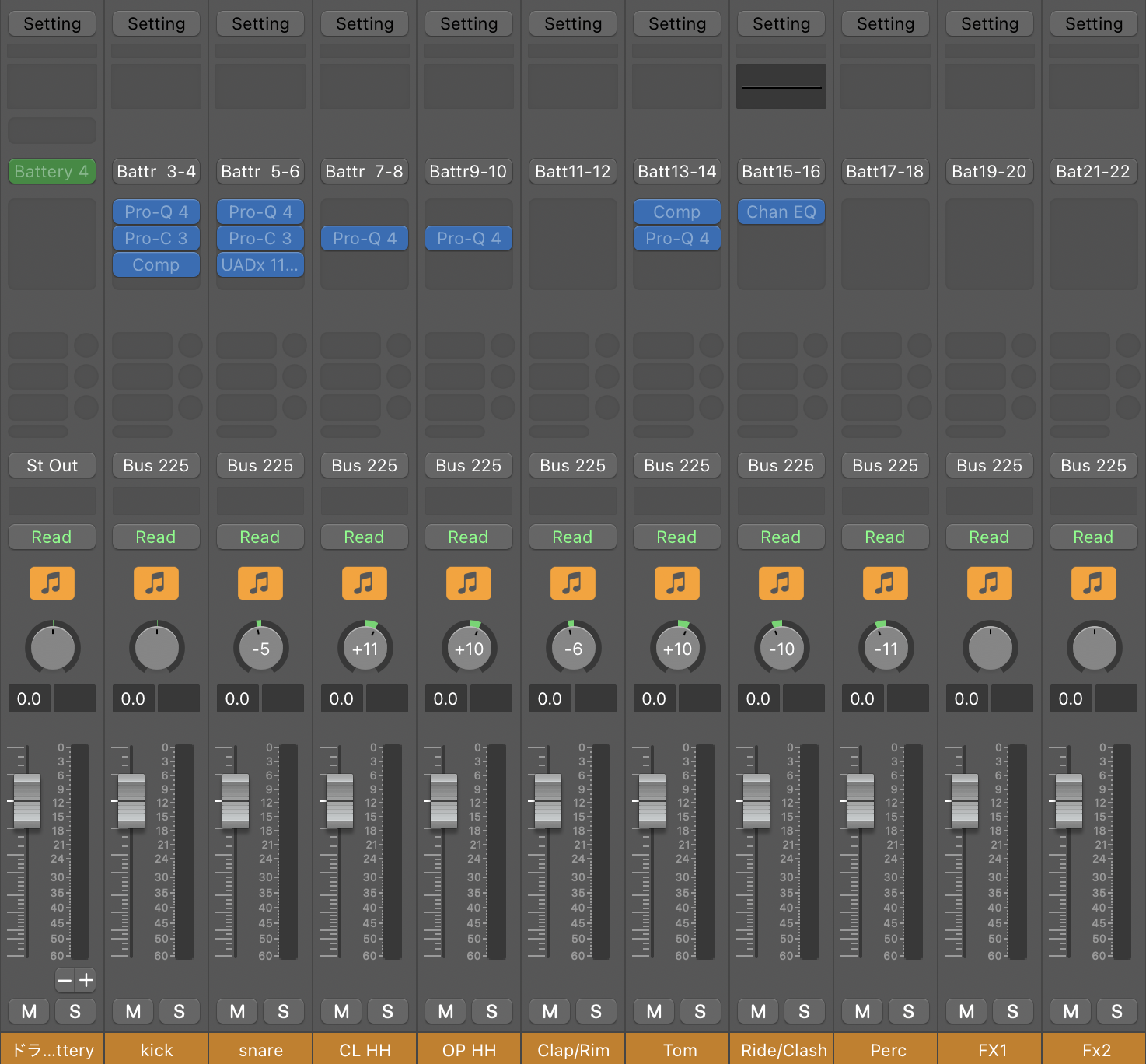Viewport: 1146px width, 1064px height.
Task: Click the music note icon on Fx2
Action: click(1094, 583)
